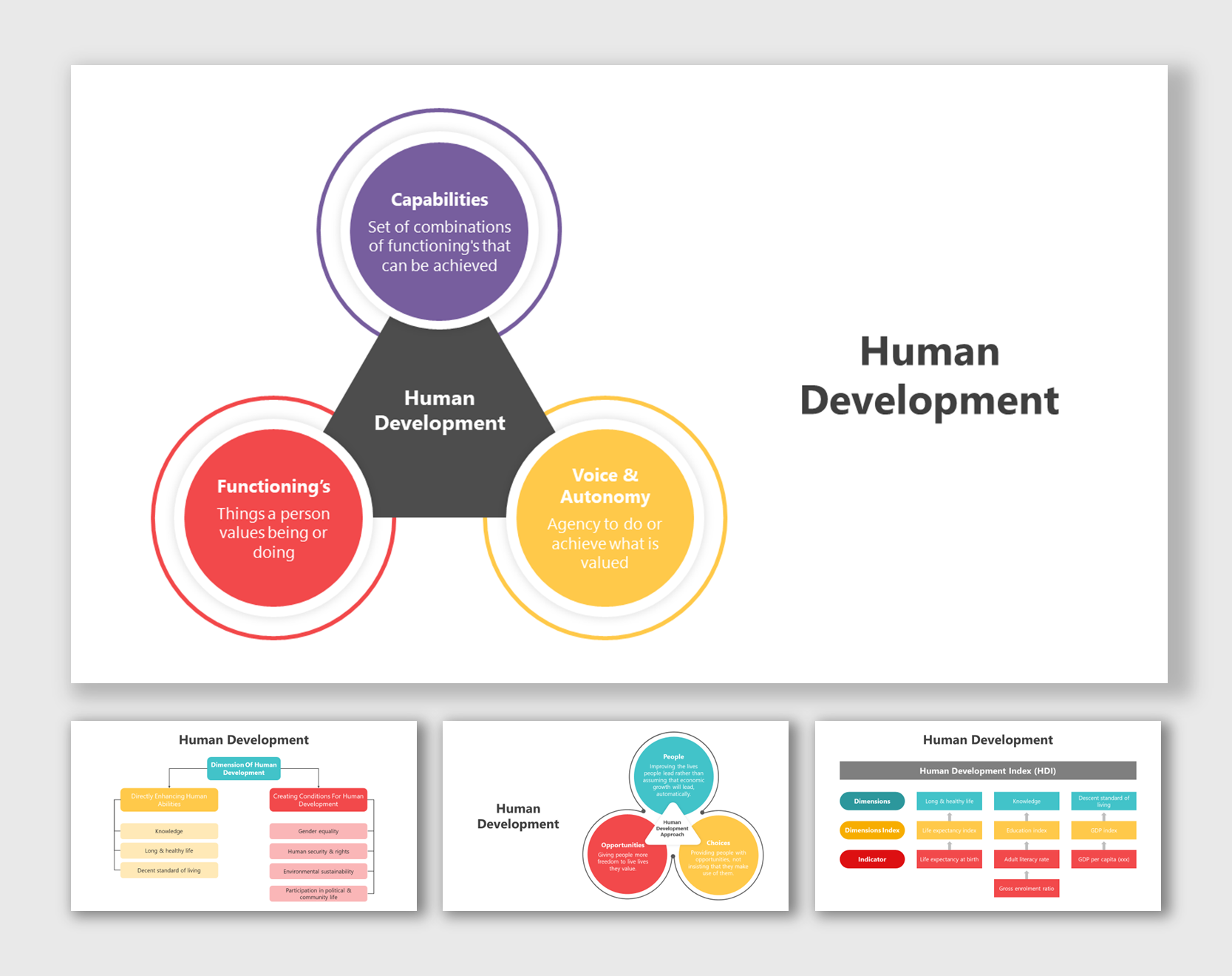Open the People Opportunities Choices slide thumbnail
1232x976 pixels.
[616, 816]
